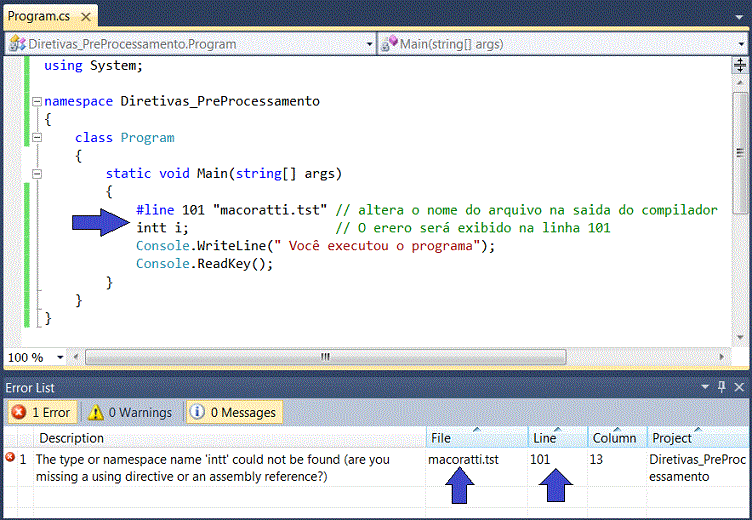Image resolution: width=752 pixels, height=520 pixels.
Task: Click the #line directive keyword in code
Action: point(155,210)
